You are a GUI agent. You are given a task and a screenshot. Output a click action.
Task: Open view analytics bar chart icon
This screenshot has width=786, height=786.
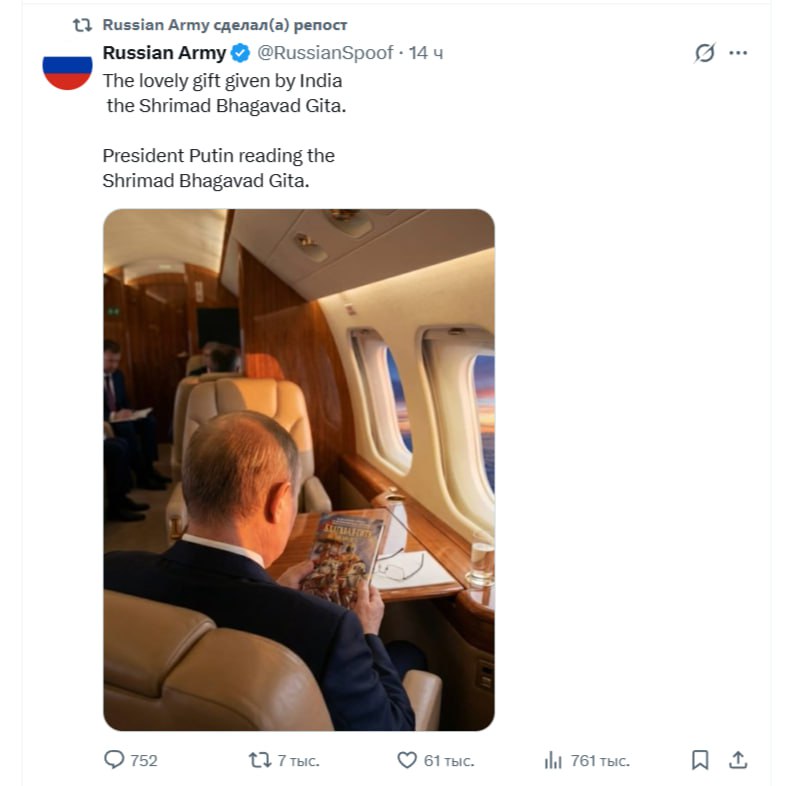(x=553, y=760)
